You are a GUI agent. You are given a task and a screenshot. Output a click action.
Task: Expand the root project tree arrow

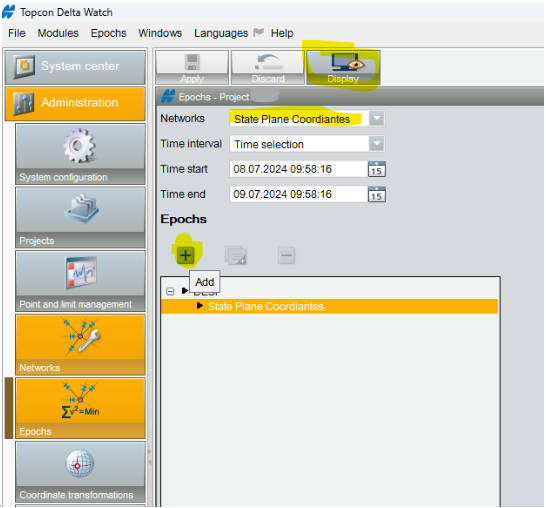click(x=185, y=290)
